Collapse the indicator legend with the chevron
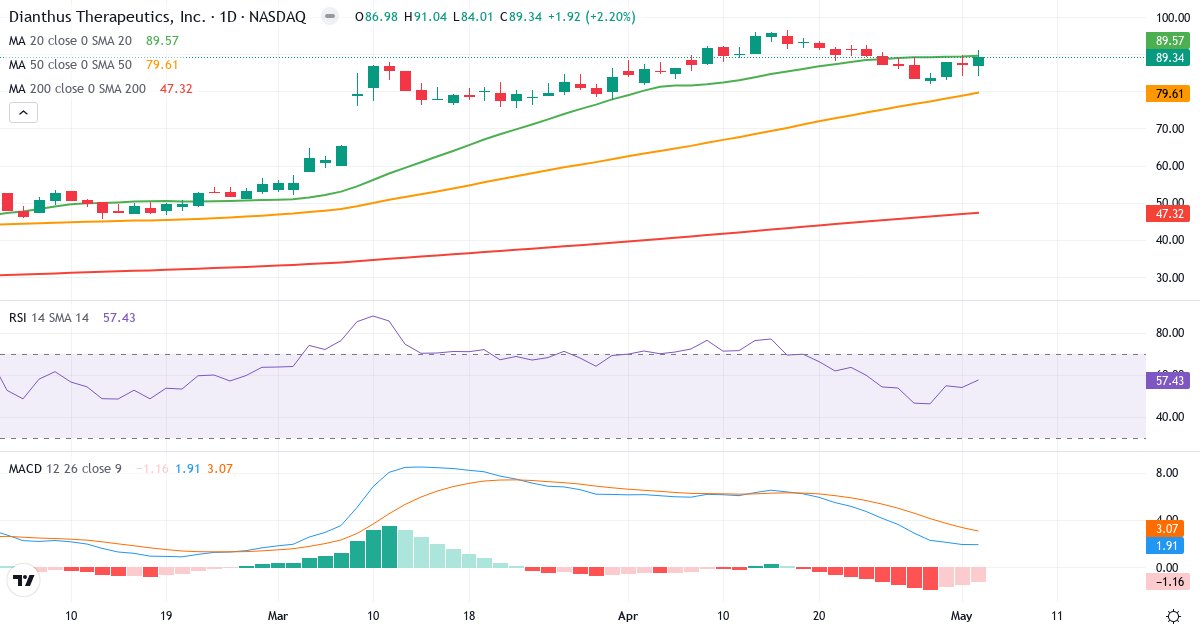The image size is (1200, 630). coord(23,113)
